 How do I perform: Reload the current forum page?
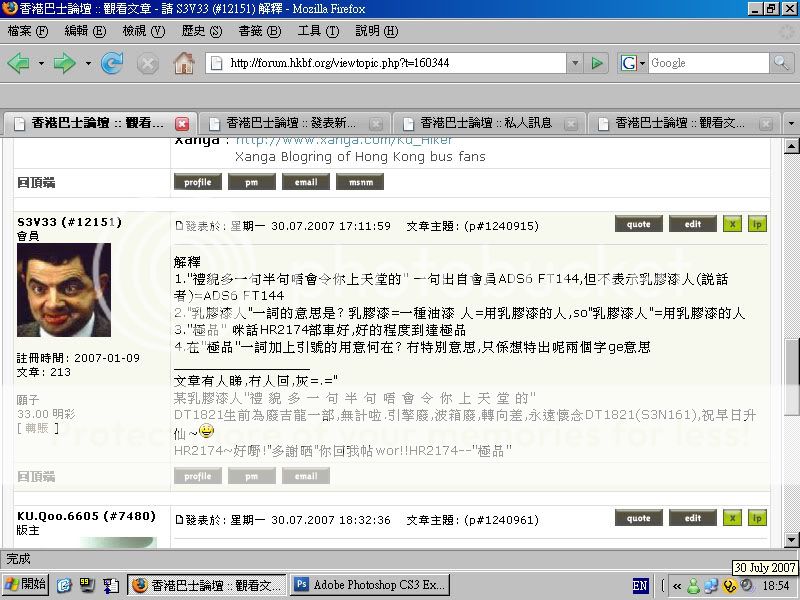tap(111, 63)
